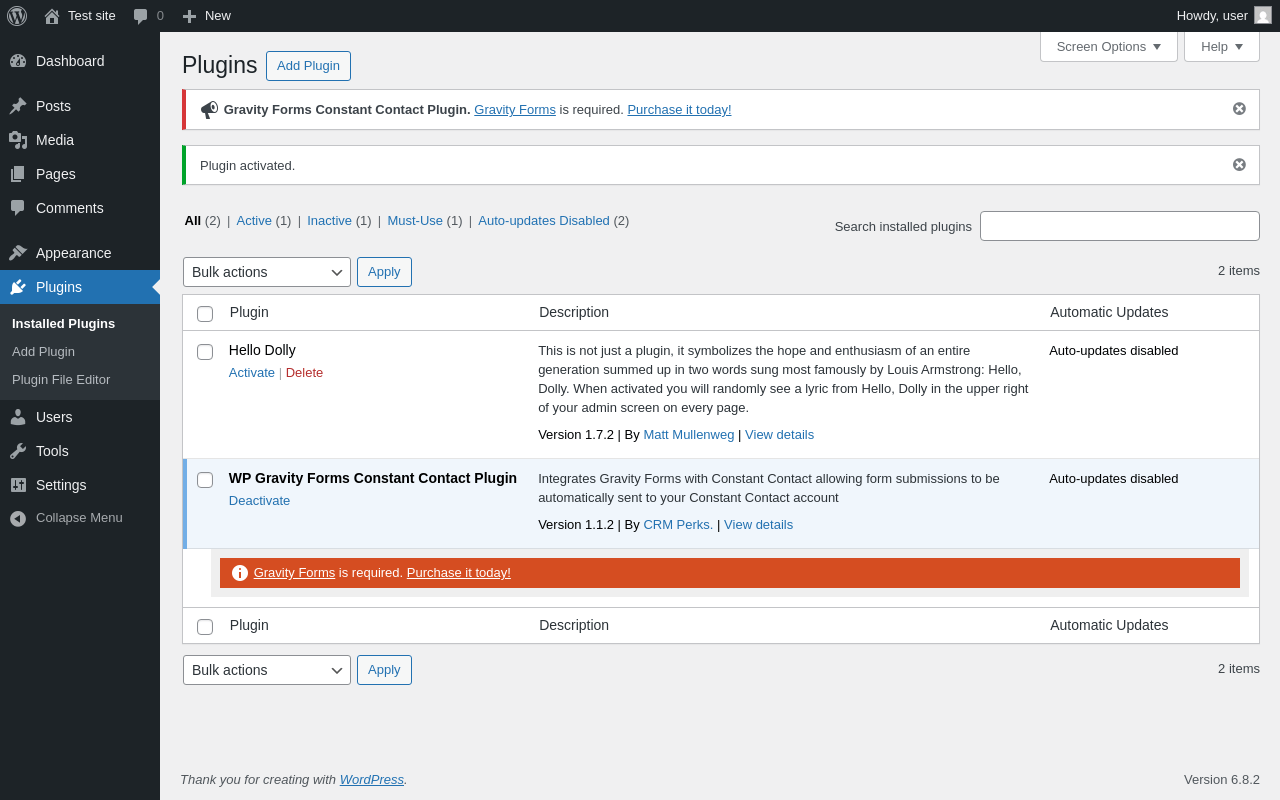Focus the Search installed plugins field
The image size is (1280, 800).
[x=1120, y=226]
